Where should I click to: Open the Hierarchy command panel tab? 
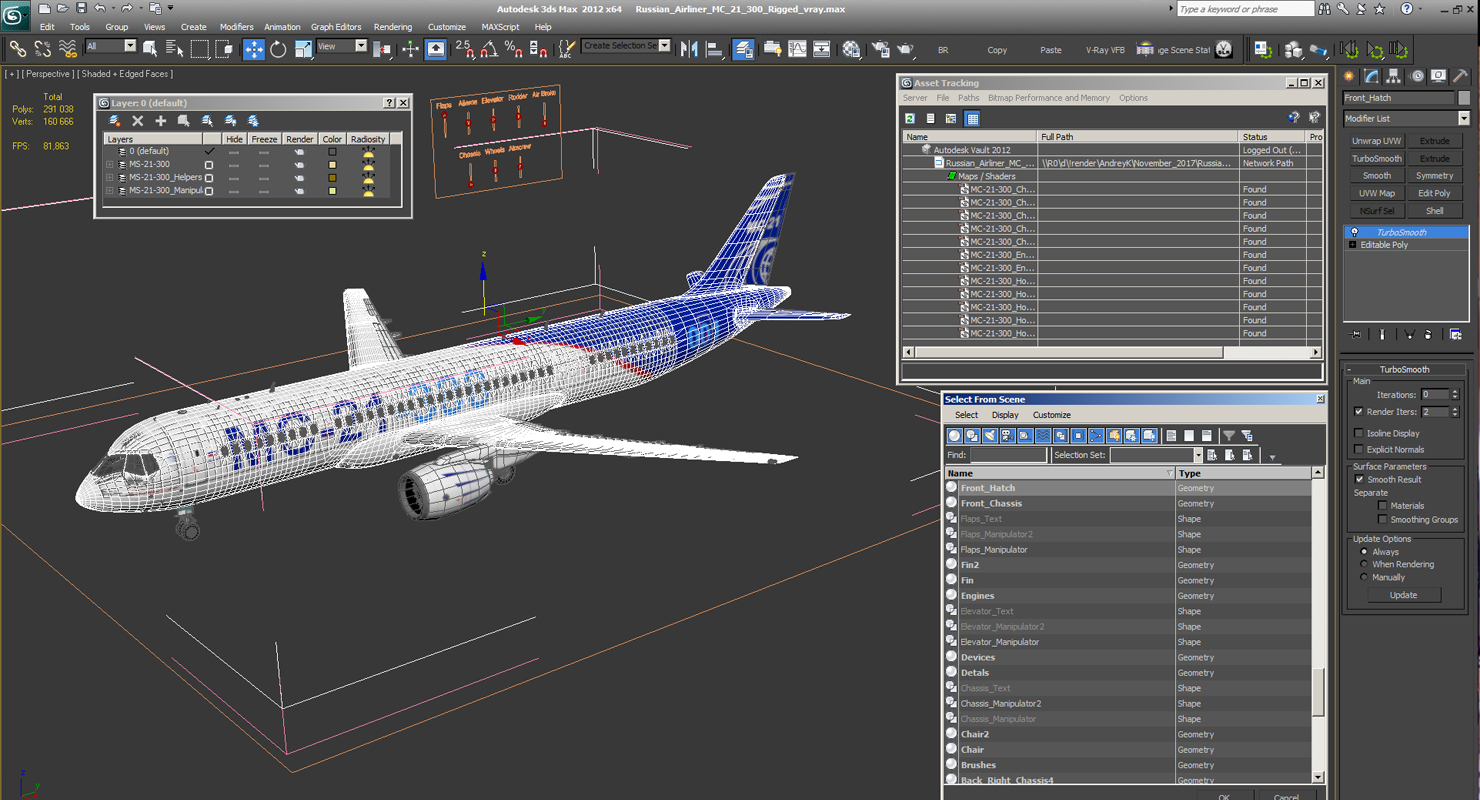[1394, 76]
